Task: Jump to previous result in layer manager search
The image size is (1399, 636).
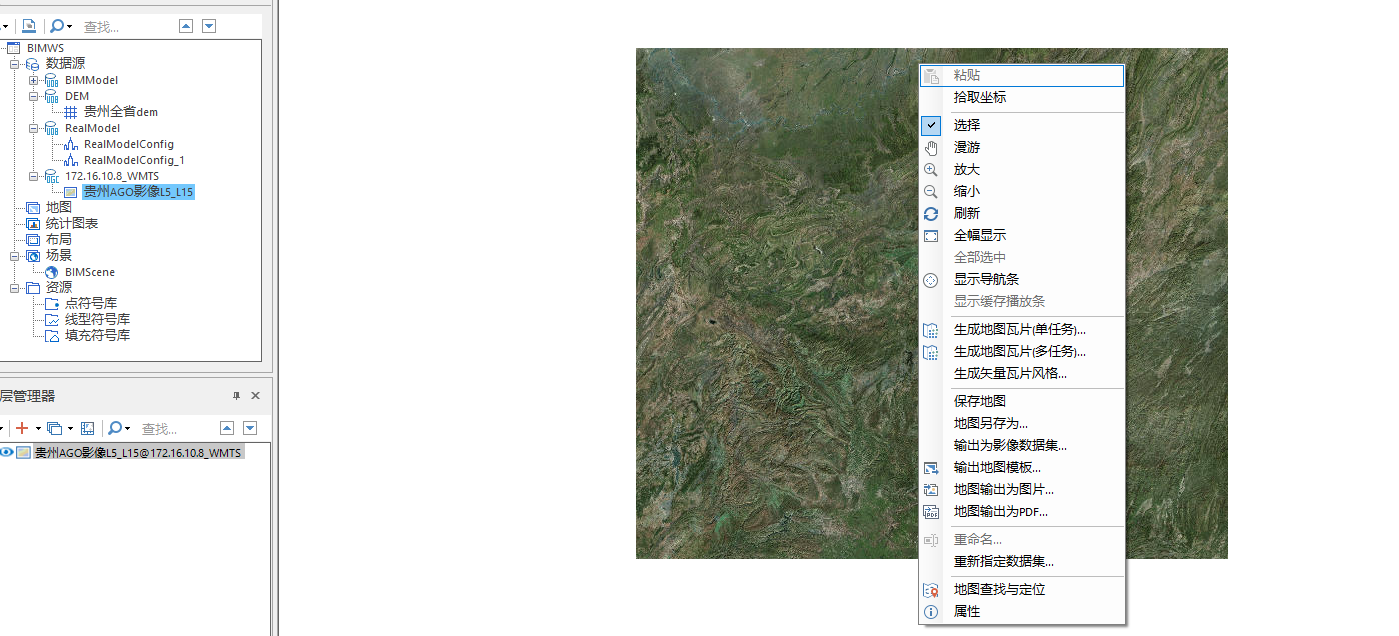Action: click(x=227, y=428)
